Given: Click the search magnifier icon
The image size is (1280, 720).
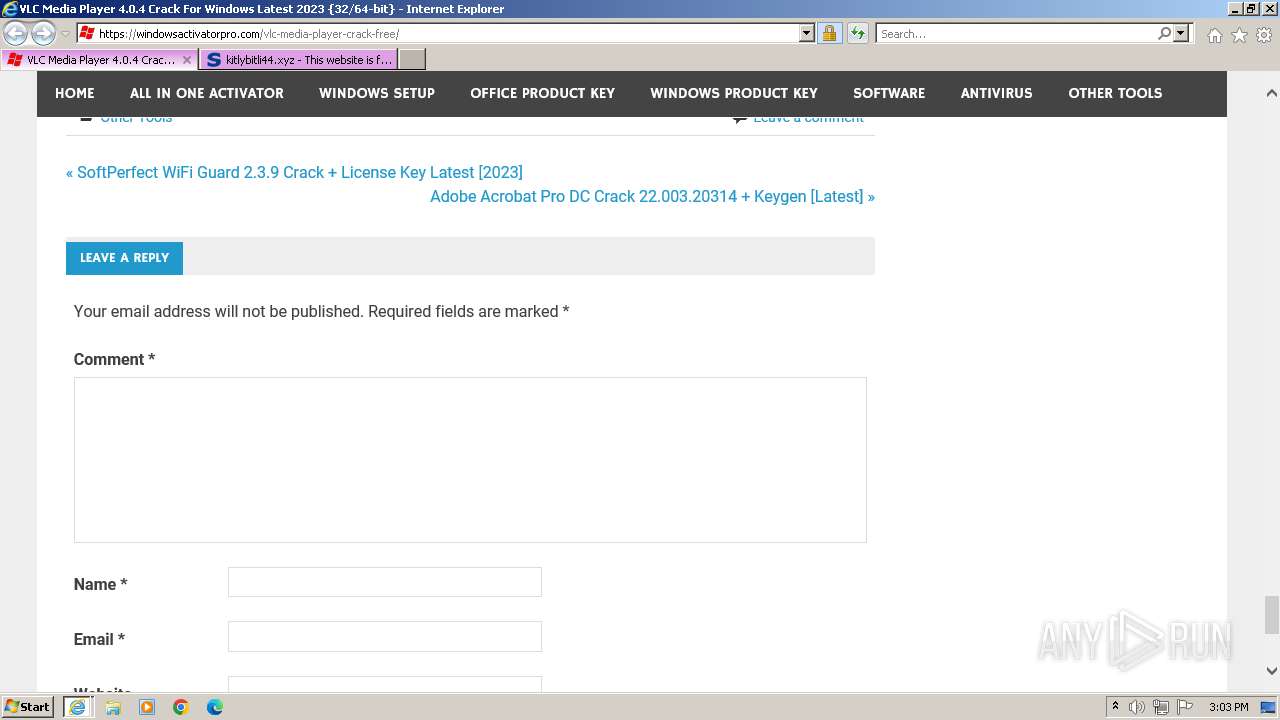Looking at the screenshot, I should (1164, 34).
